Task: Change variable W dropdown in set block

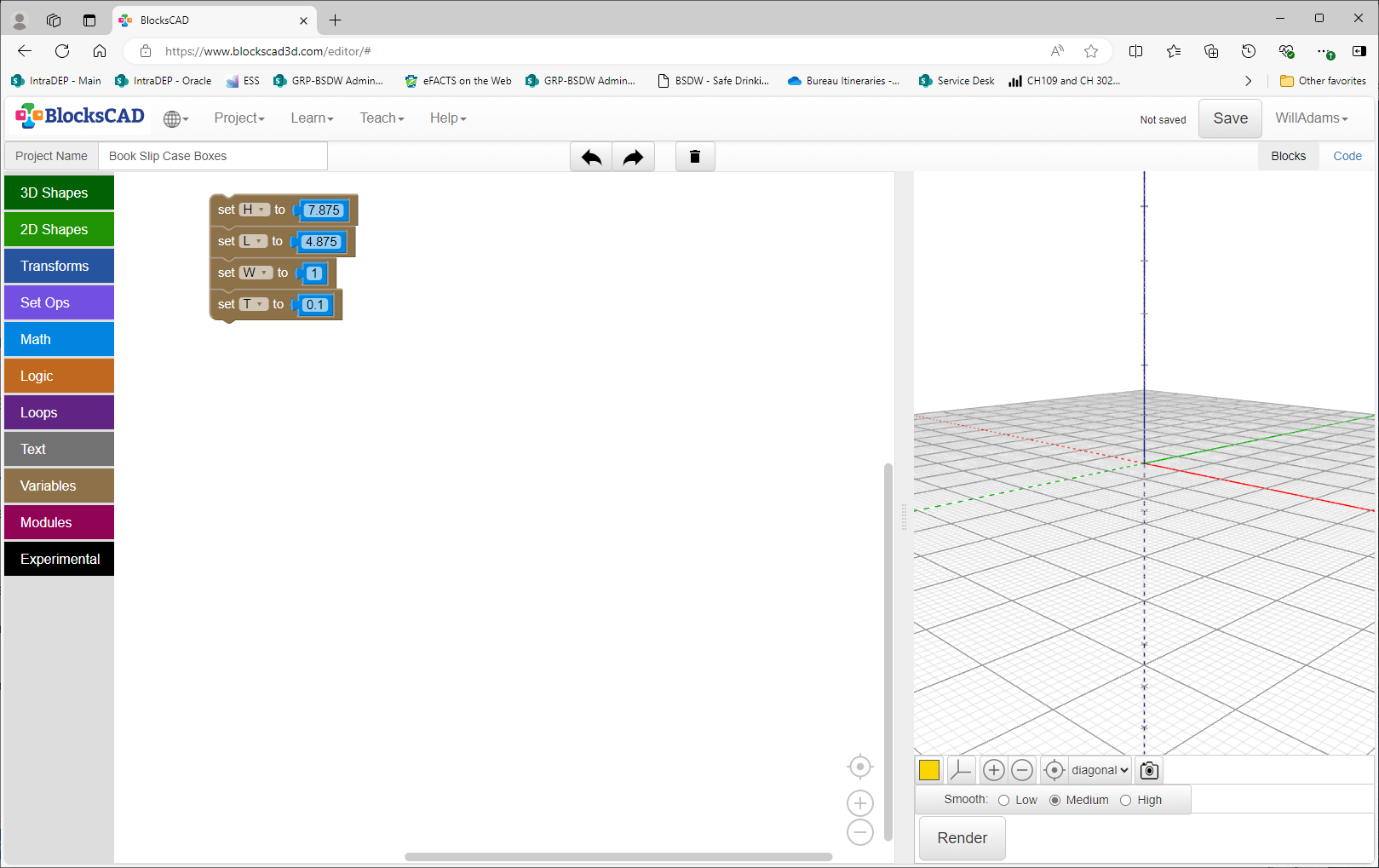Action: click(x=256, y=273)
